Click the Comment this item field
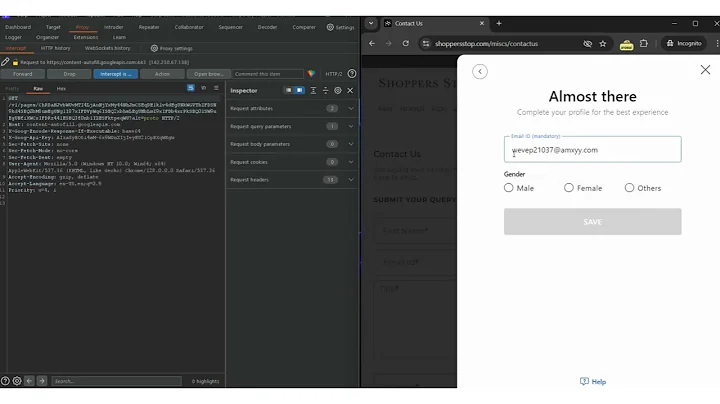This screenshot has width=720, height=404. [x=268, y=74]
